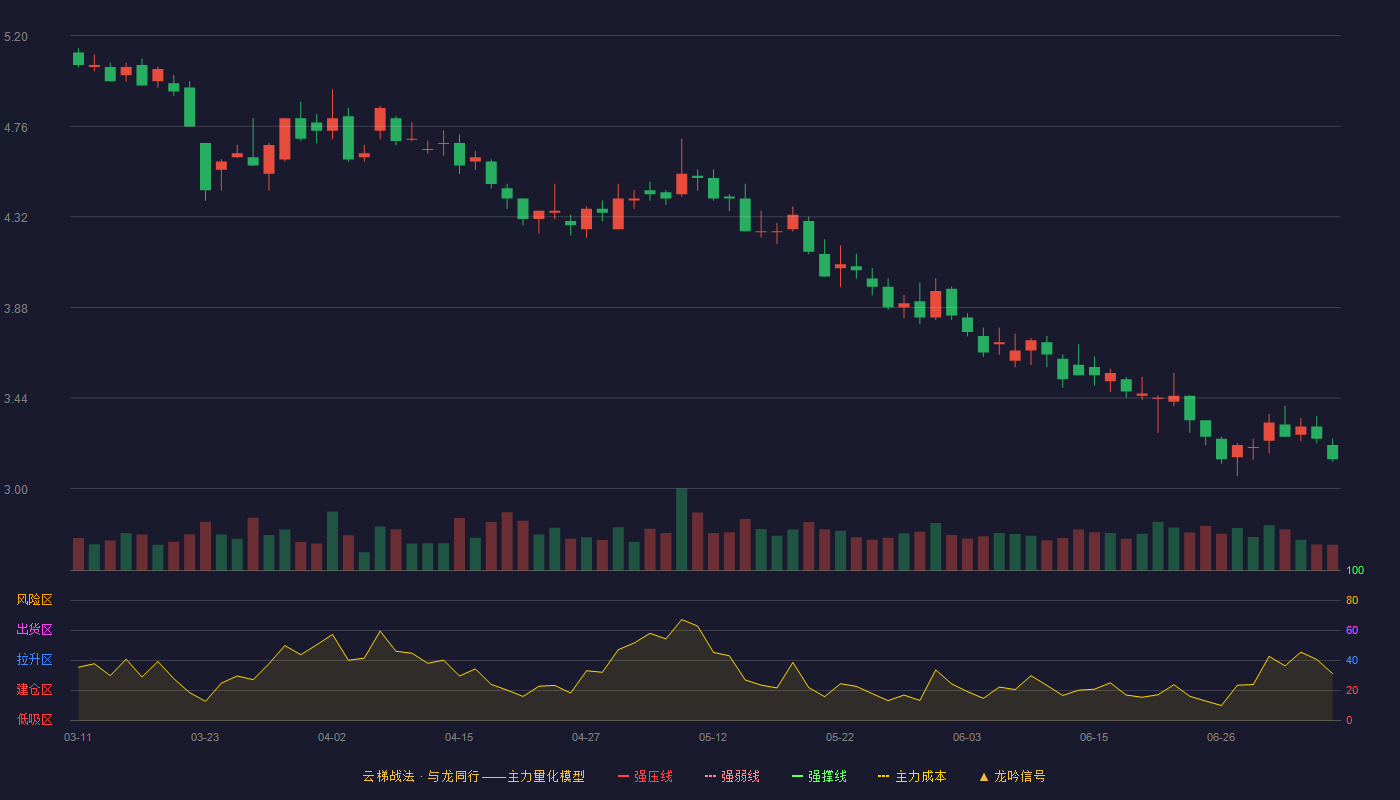Click the 3.88 price axis label
Screen dimensions: 1400x800
pyautogui.click(x=16, y=309)
